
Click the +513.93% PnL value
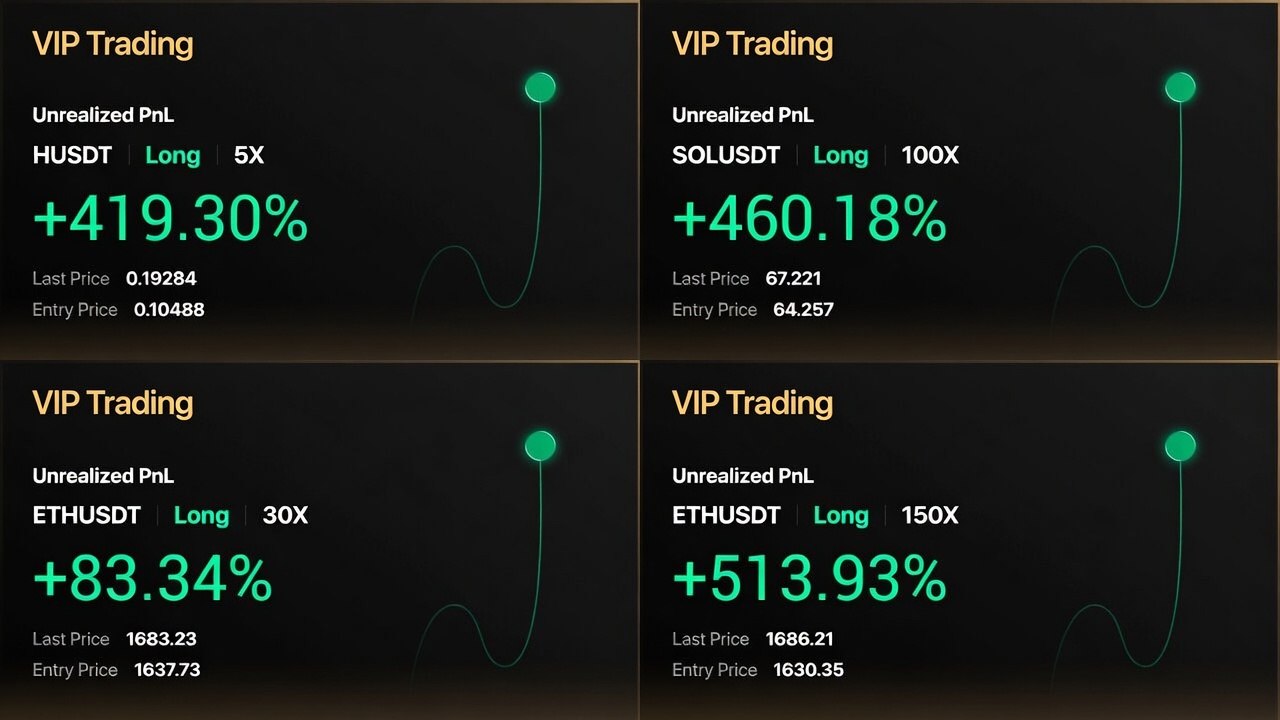[x=809, y=578]
